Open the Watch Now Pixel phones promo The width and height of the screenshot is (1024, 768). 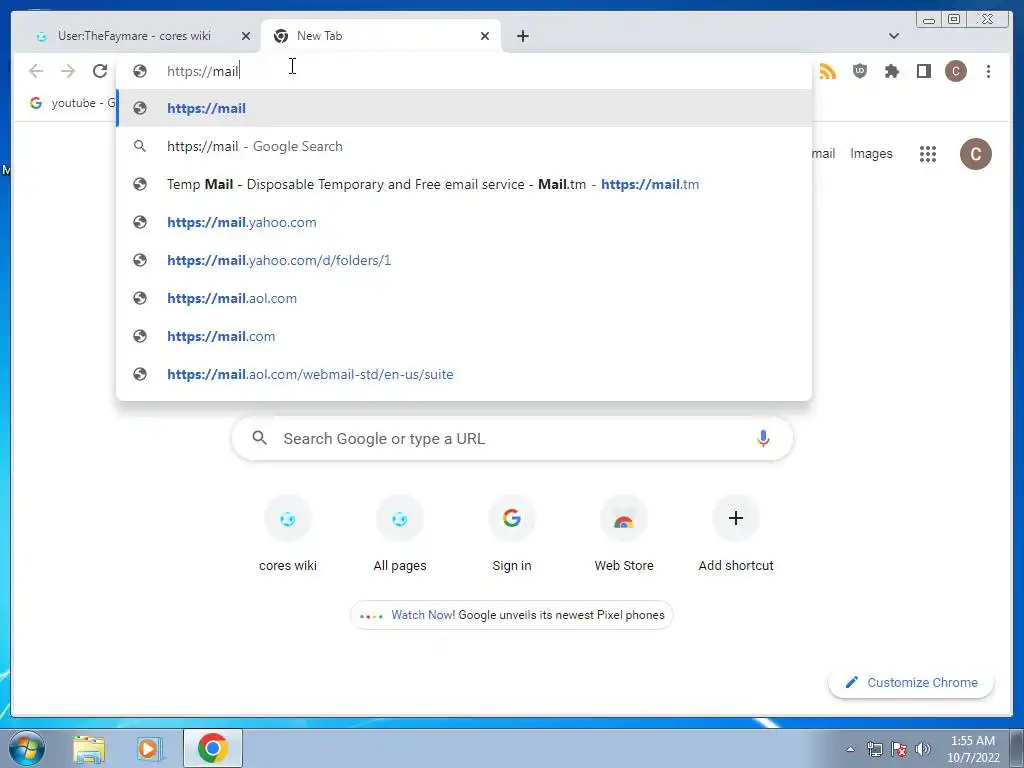click(511, 615)
